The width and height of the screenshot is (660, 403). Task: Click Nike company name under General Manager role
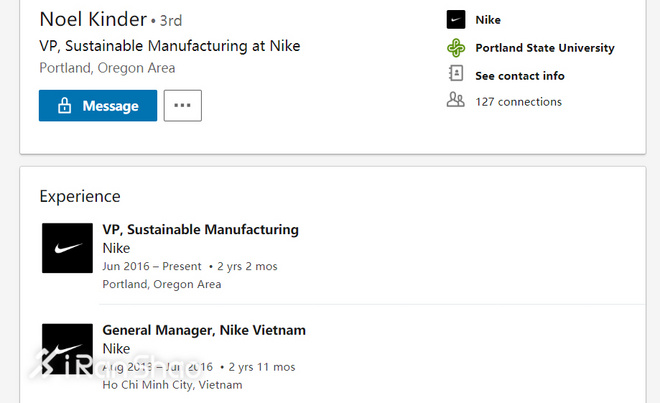click(x=116, y=348)
